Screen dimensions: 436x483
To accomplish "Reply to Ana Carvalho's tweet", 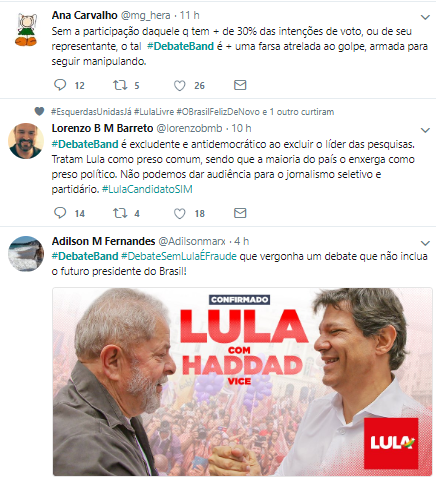I will [x=60, y=85].
